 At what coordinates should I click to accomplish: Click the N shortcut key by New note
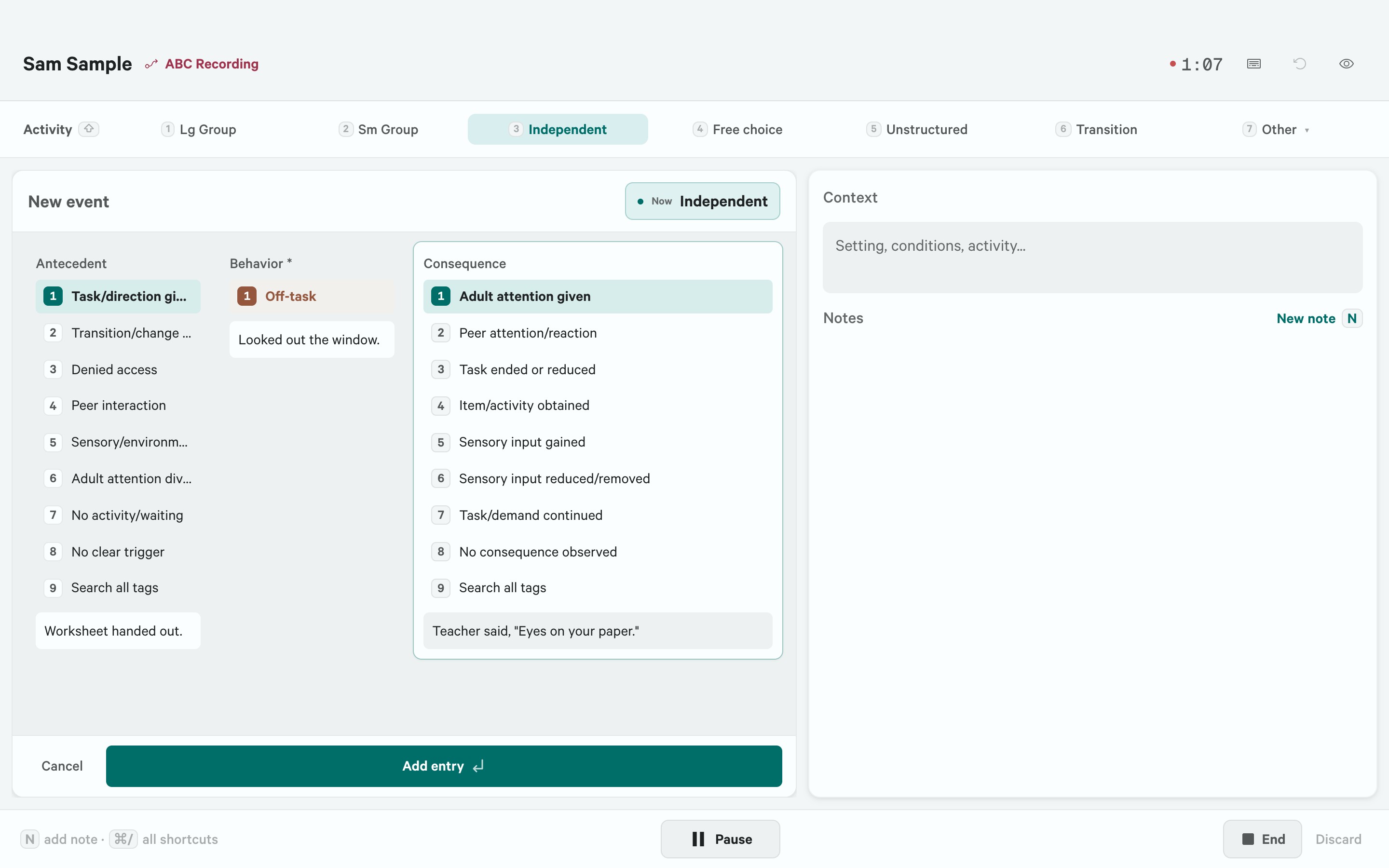pos(1352,319)
